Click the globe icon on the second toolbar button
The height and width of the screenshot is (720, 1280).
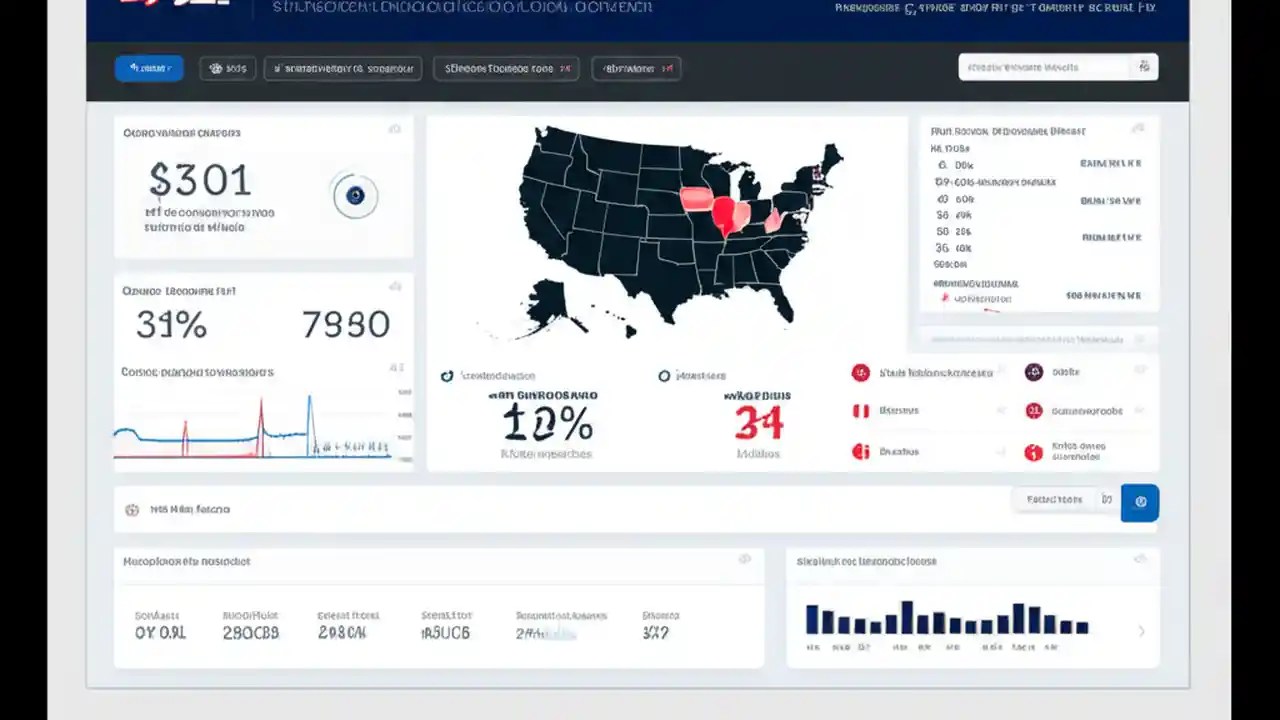point(216,68)
